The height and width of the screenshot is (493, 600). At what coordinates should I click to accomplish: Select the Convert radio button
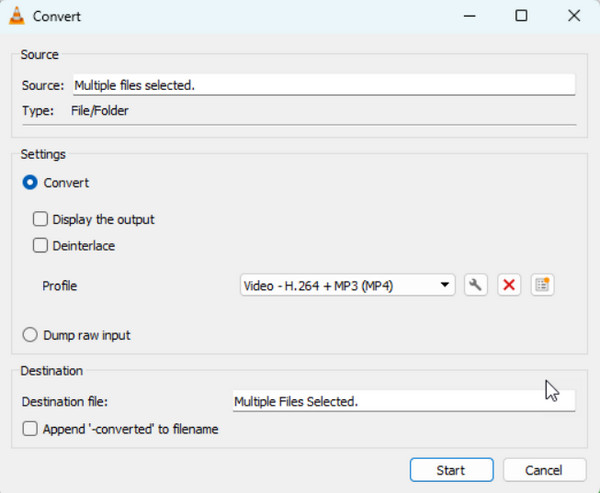point(31,183)
